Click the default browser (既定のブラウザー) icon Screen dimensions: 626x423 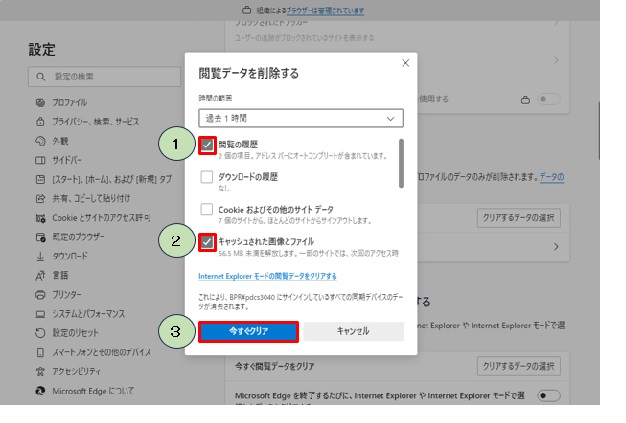tap(40, 237)
